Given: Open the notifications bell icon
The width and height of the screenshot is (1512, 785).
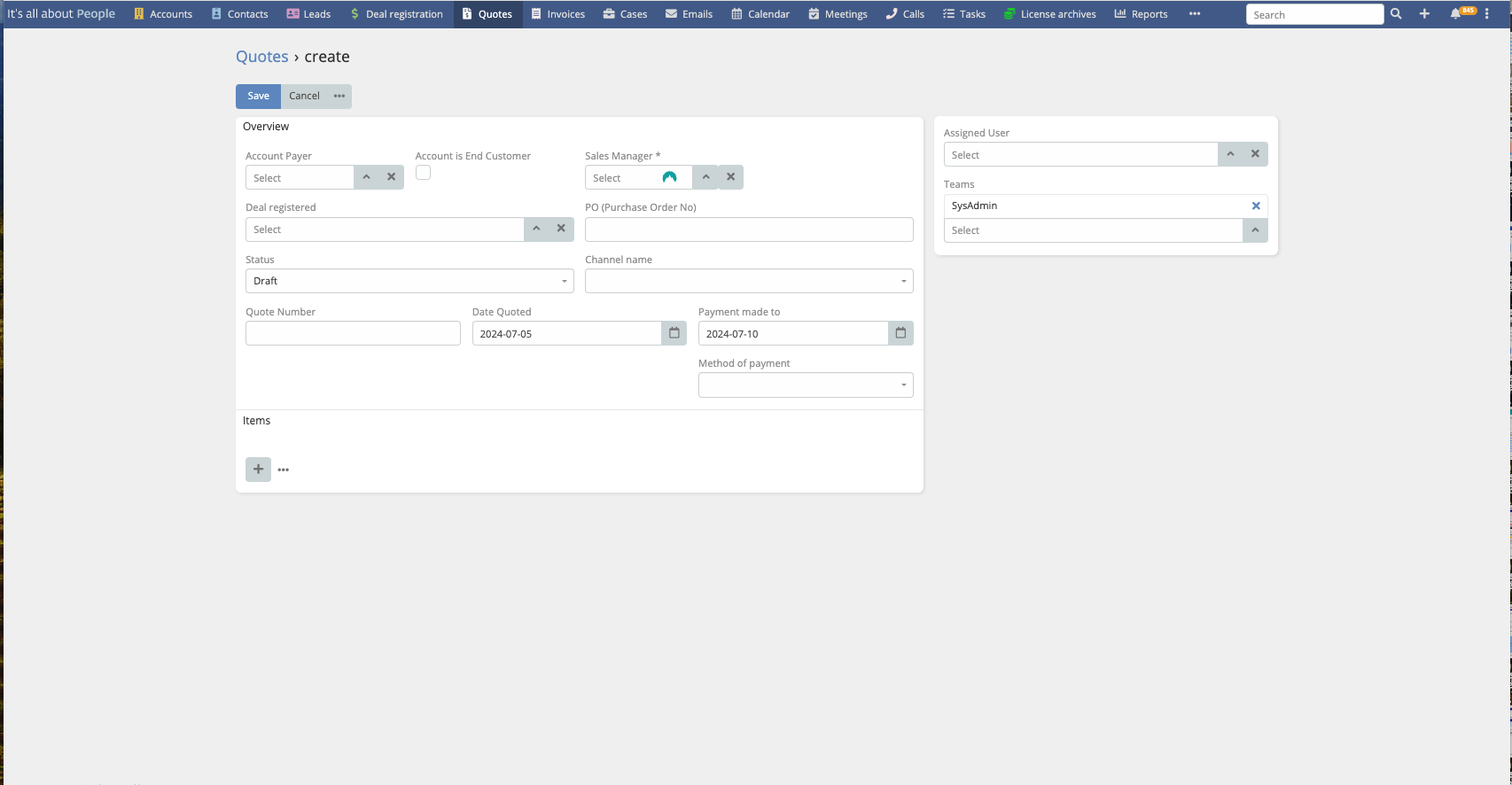Looking at the screenshot, I should [x=1455, y=14].
